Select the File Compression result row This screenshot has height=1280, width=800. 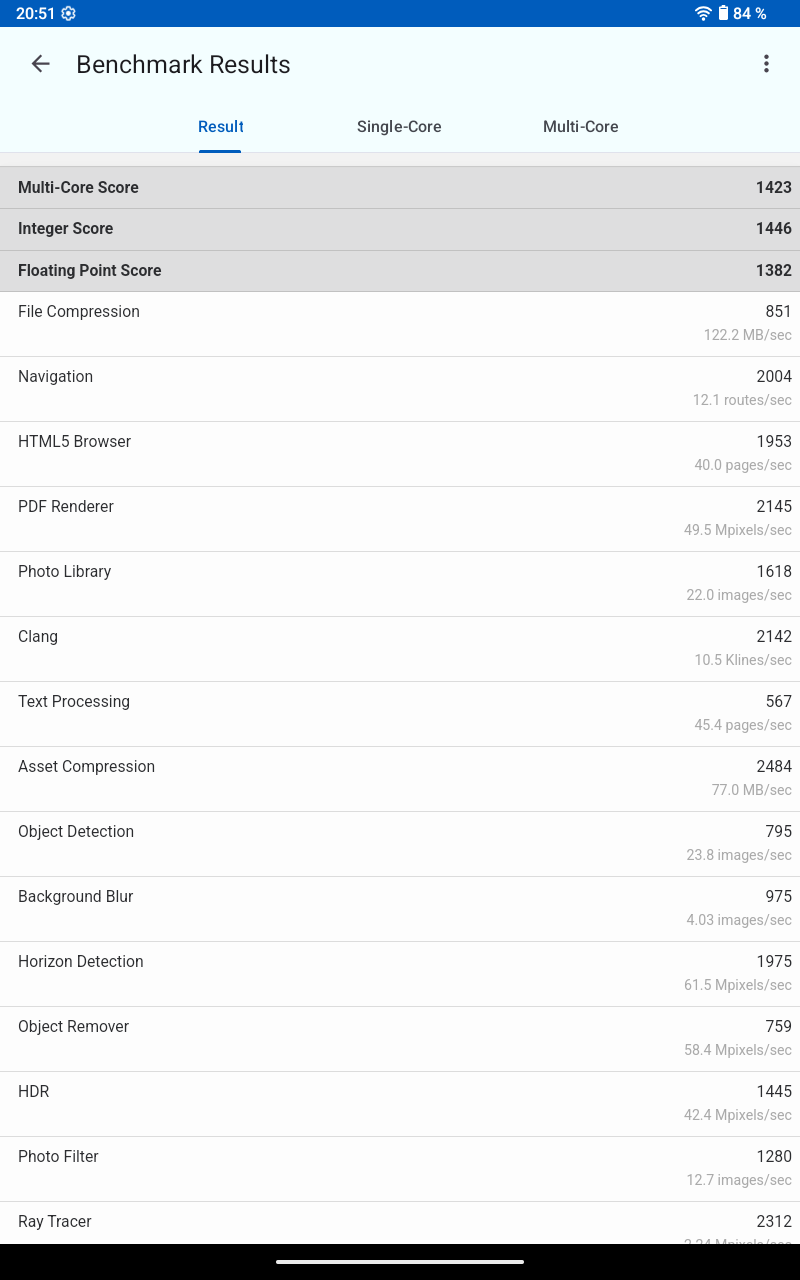pos(400,324)
